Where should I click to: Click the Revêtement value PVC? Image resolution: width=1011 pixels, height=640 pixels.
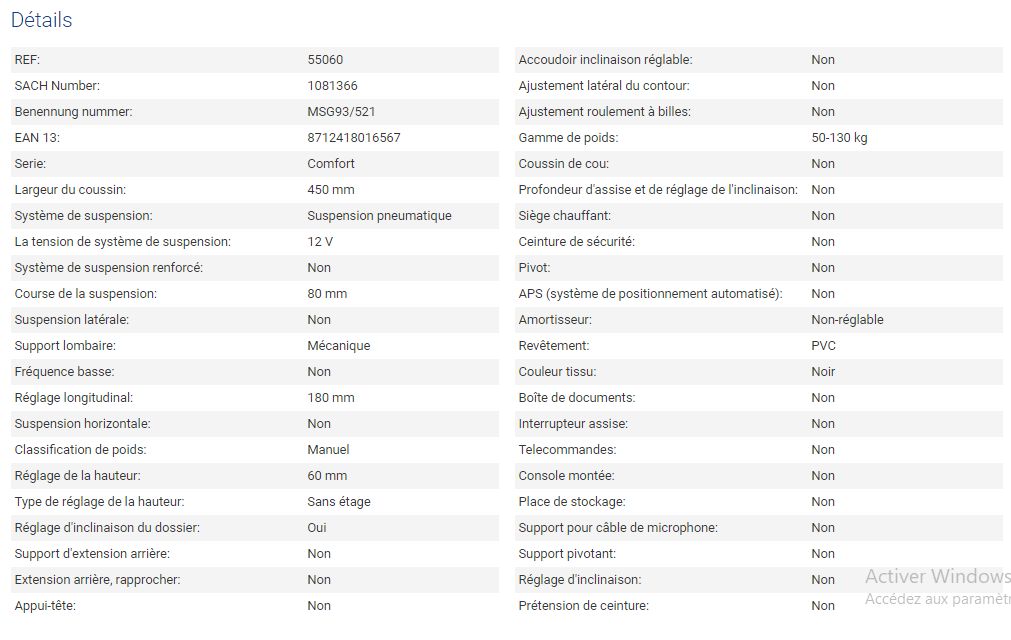pyautogui.click(x=823, y=346)
